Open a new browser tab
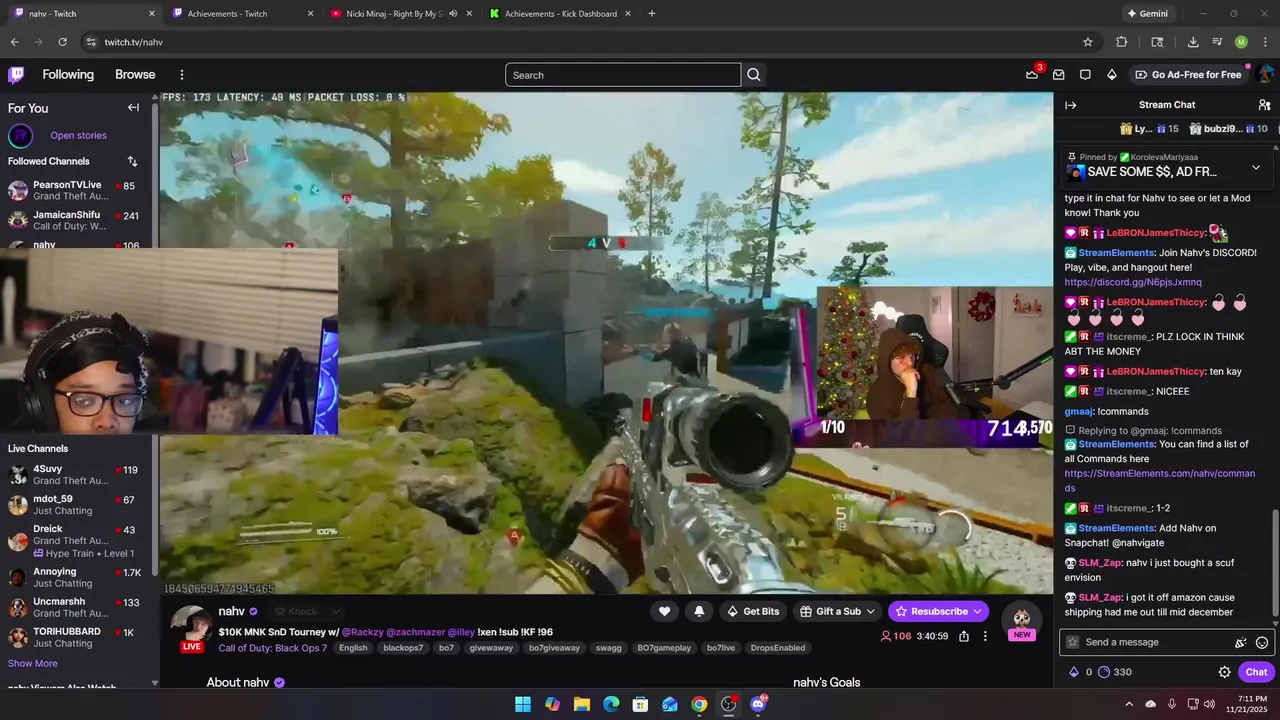The height and width of the screenshot is (720, 1280). [652, 14]
